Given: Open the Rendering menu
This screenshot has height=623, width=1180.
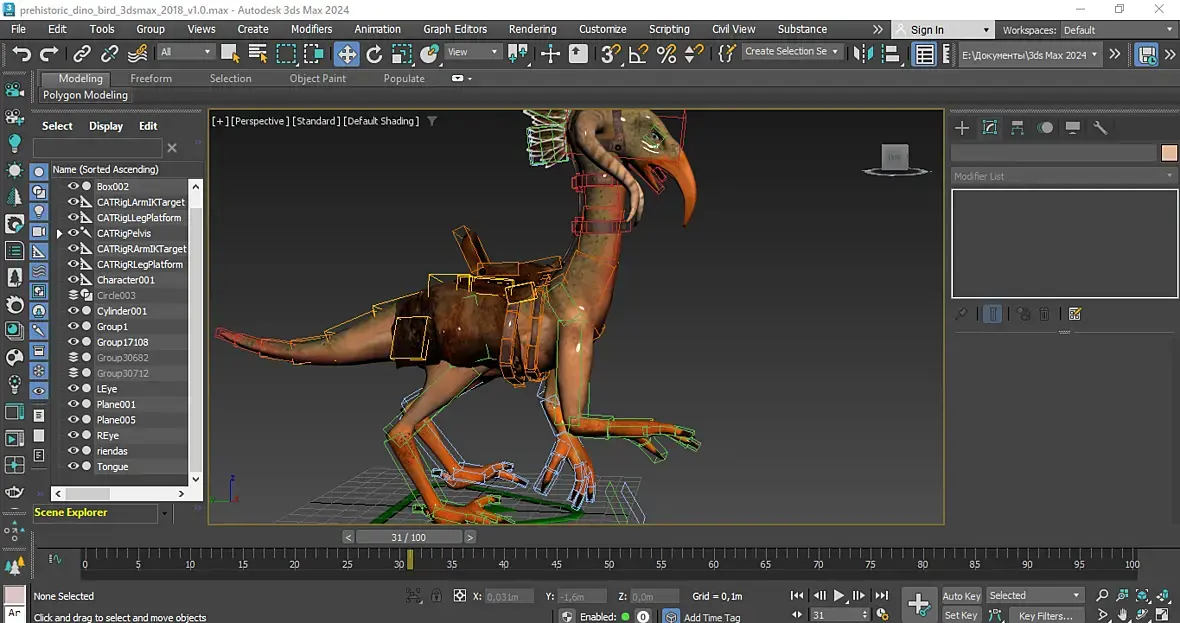Looking at the screenshot, I should pyautogui.click(x=532, y=29).
